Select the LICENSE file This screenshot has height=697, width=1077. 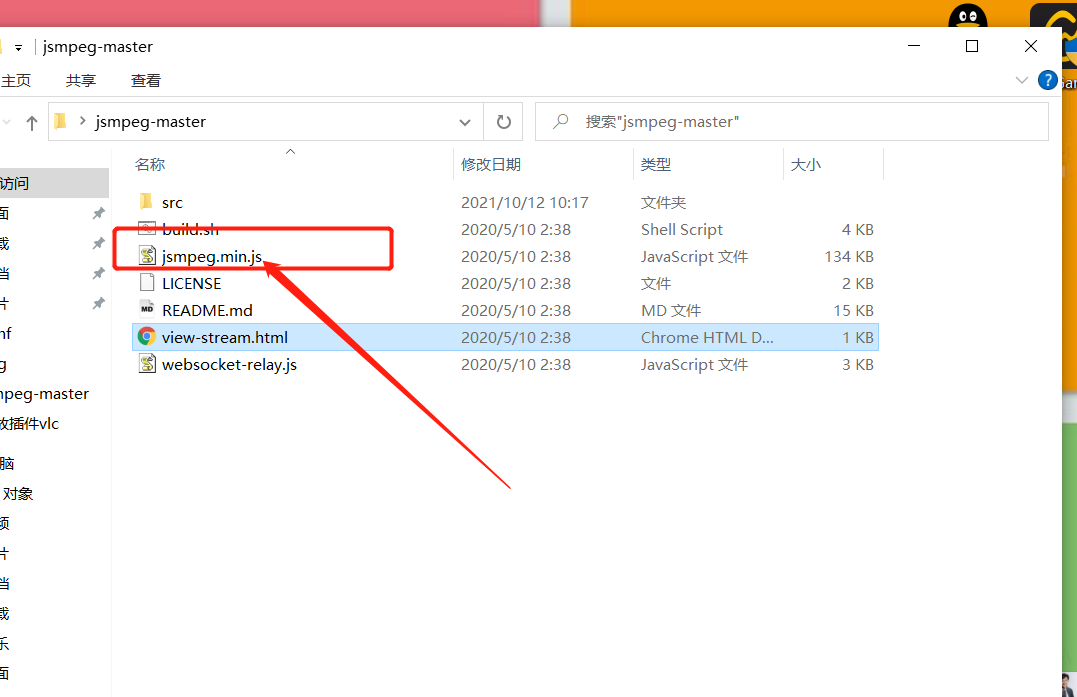tap(192, 283)
